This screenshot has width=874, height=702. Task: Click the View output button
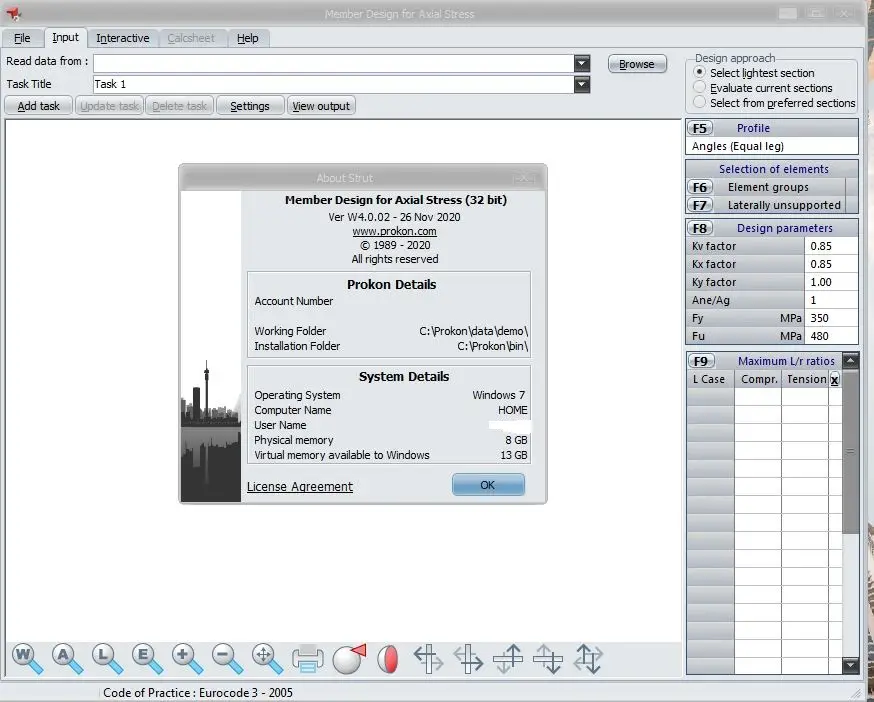coord(321,106)
